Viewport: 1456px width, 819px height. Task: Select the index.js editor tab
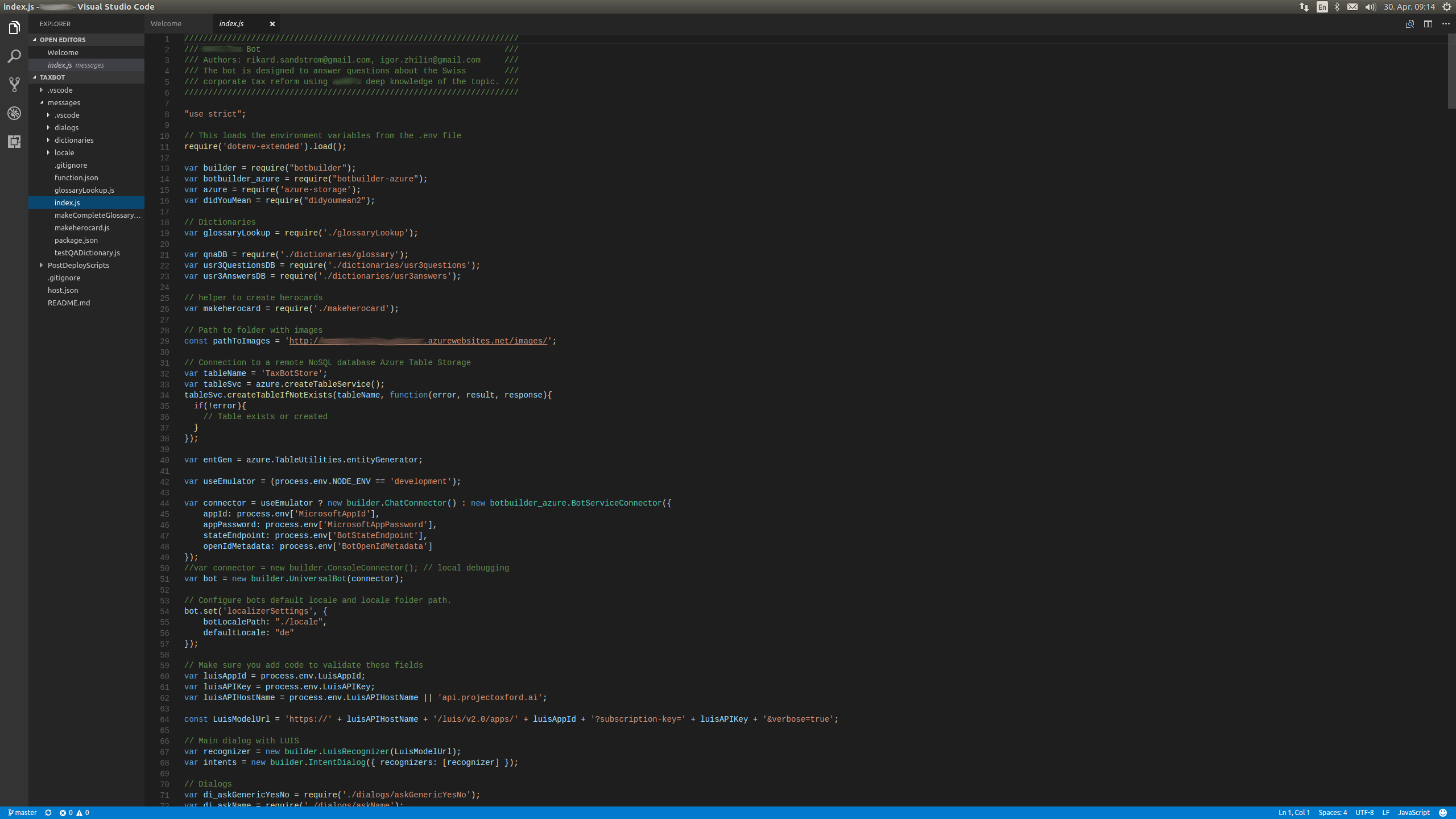point(231,23)
